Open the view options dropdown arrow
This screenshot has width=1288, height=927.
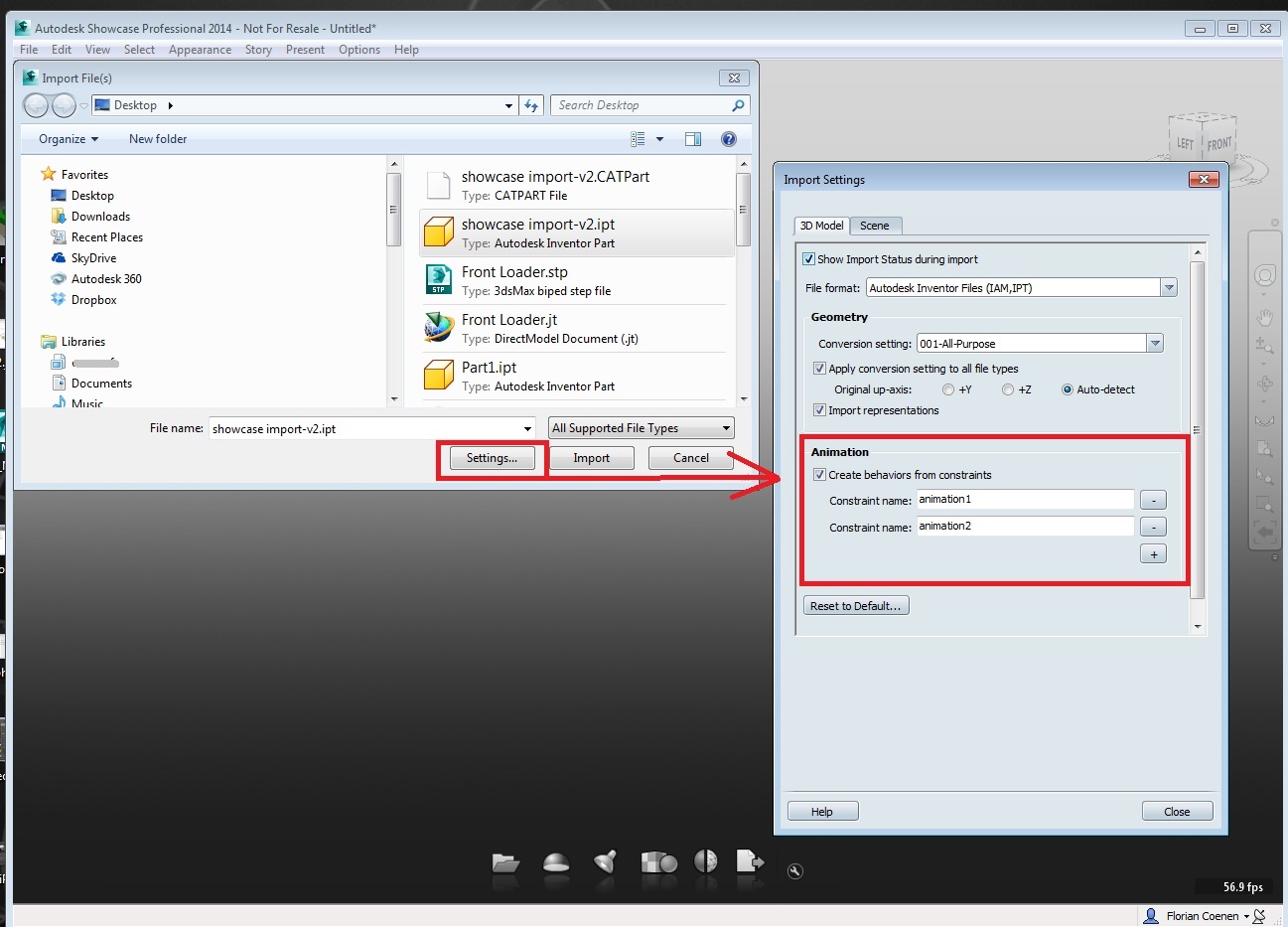click(659, 139)
